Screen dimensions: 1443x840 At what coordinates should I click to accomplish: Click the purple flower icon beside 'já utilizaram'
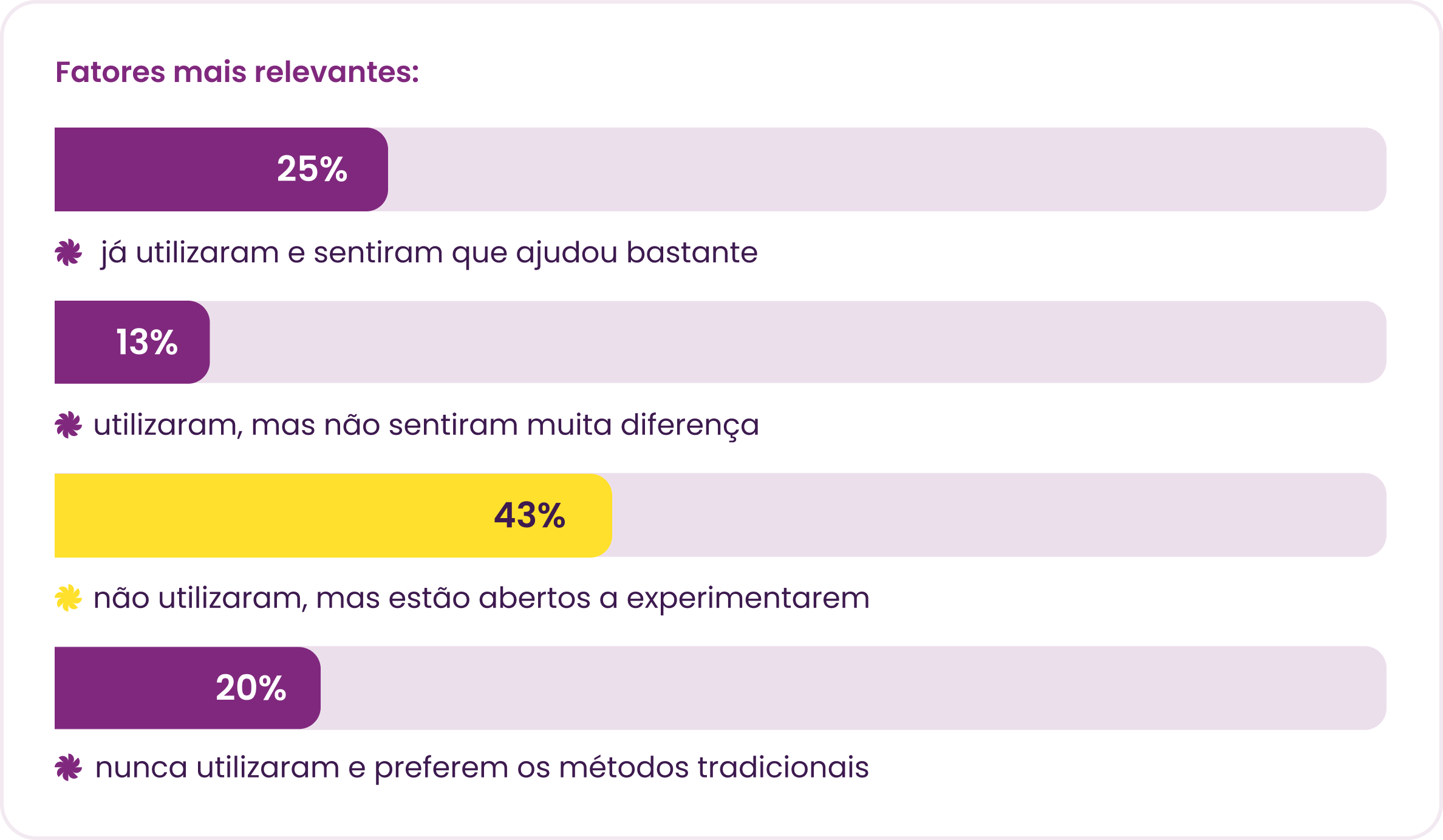tap(68, 253)
